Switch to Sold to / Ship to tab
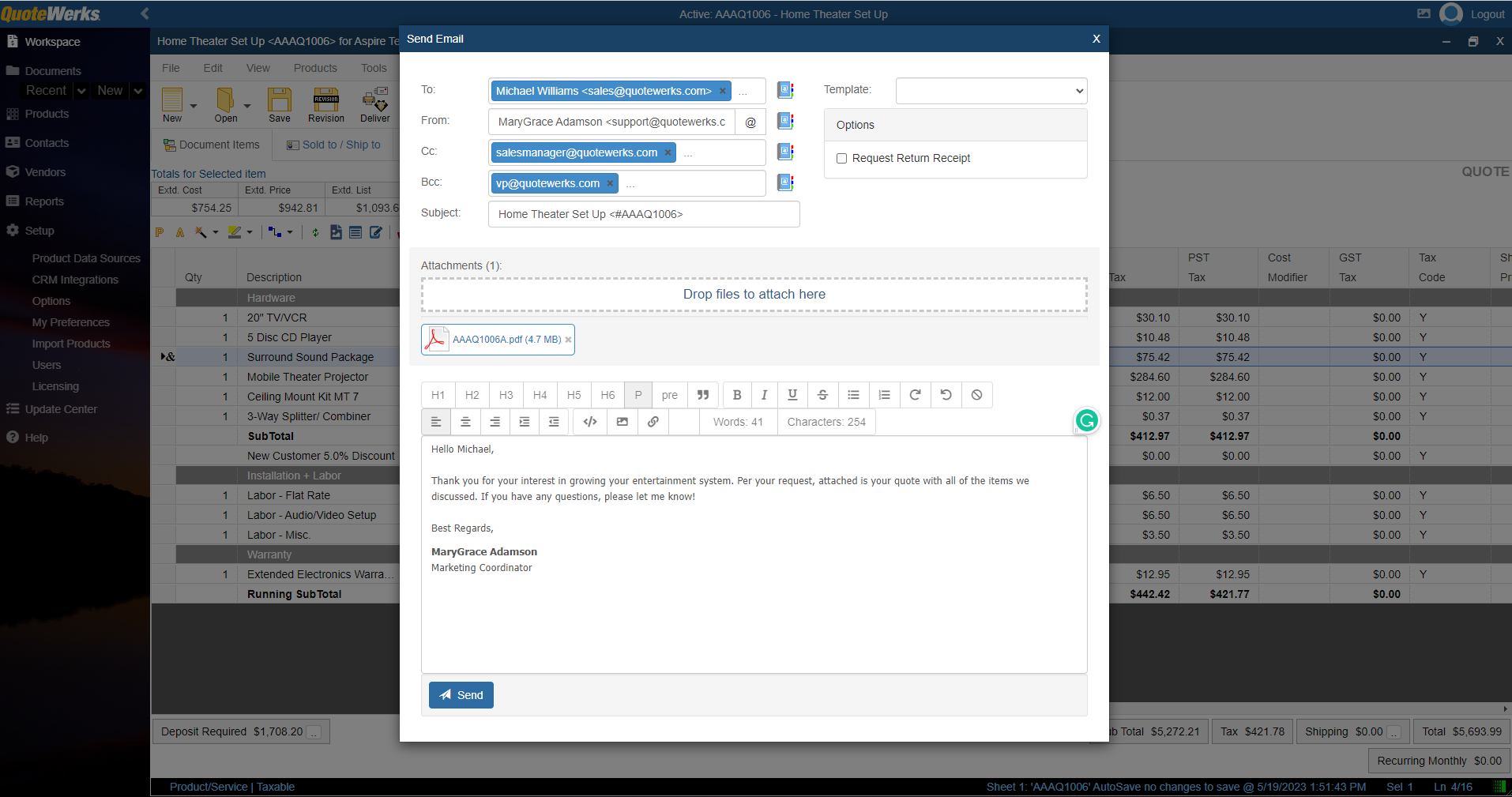Image resolution: width=1512 pixels, height=797 pixels. tap(333, 145)
